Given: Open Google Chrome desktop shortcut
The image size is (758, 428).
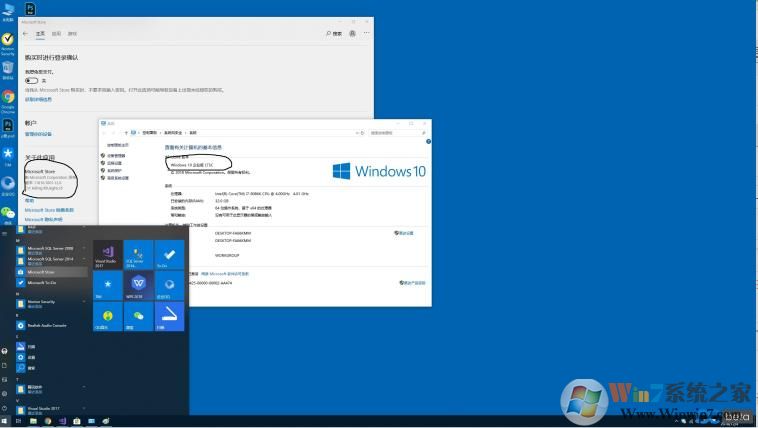Looking at the screenshot, I should [x=8, y=99].
